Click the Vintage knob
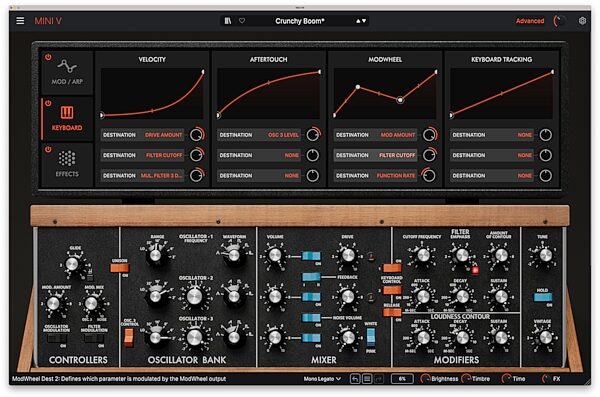600x397 pixels. pos(546,337)
